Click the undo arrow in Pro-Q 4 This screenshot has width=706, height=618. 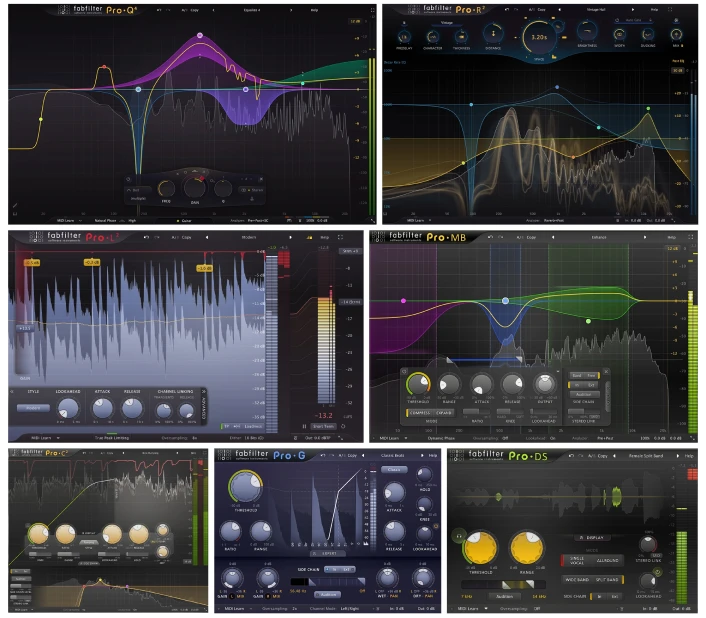159,9
